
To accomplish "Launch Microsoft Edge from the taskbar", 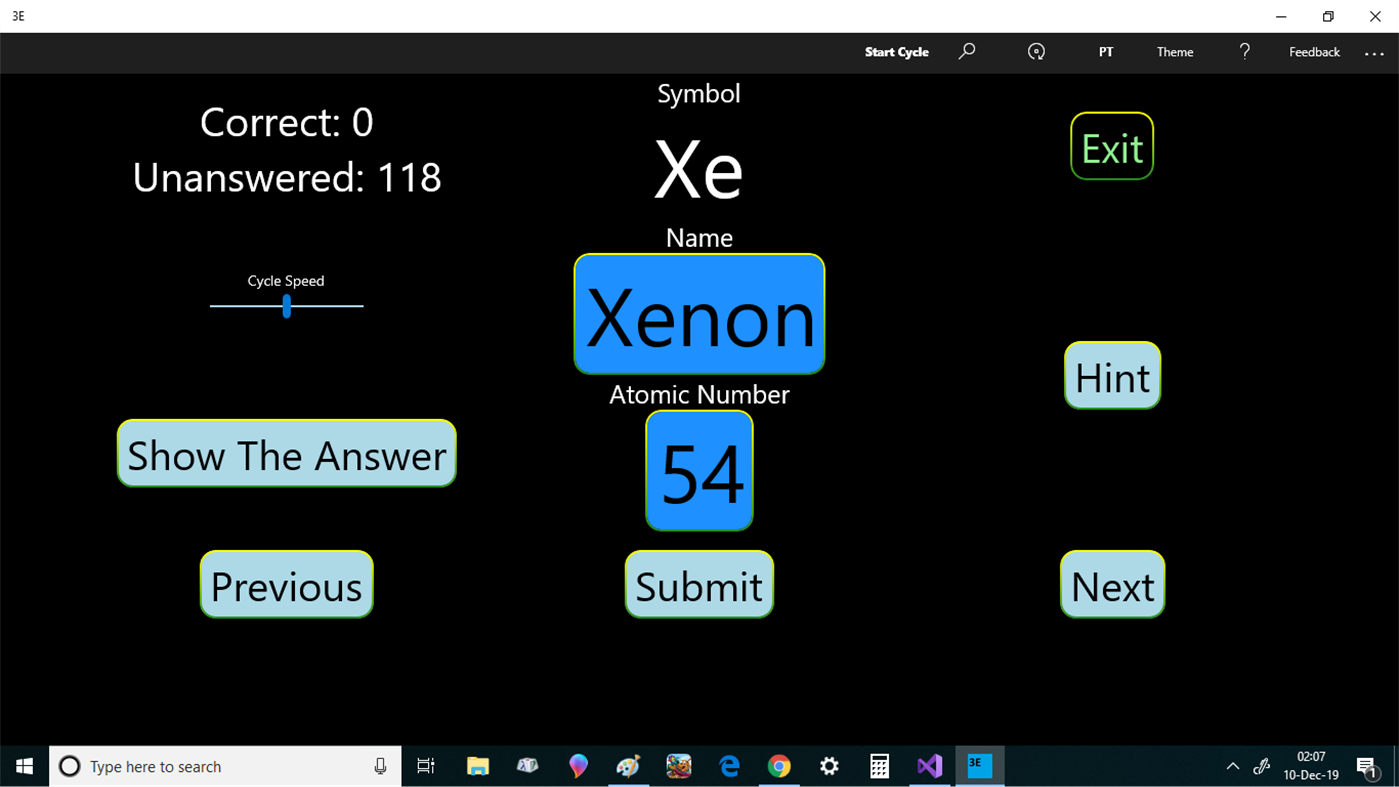I will [728, 766].
